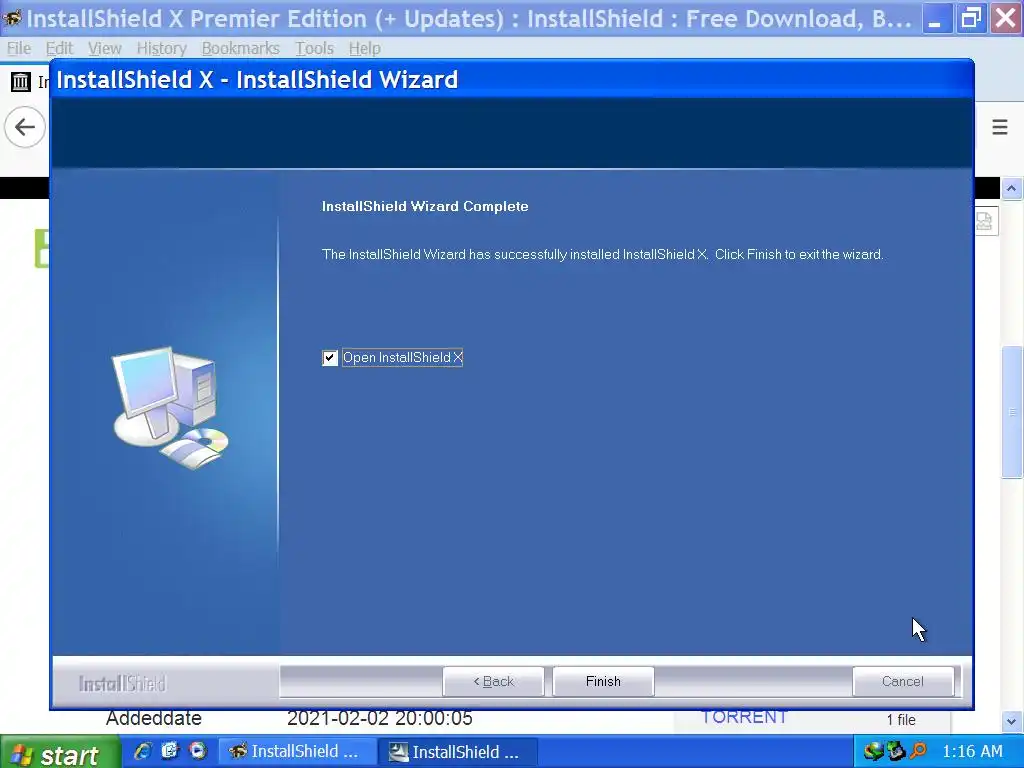The height and width of the screenshot is (768, 1024).
Task: Click the TORRENT download link
Action: 744,717
